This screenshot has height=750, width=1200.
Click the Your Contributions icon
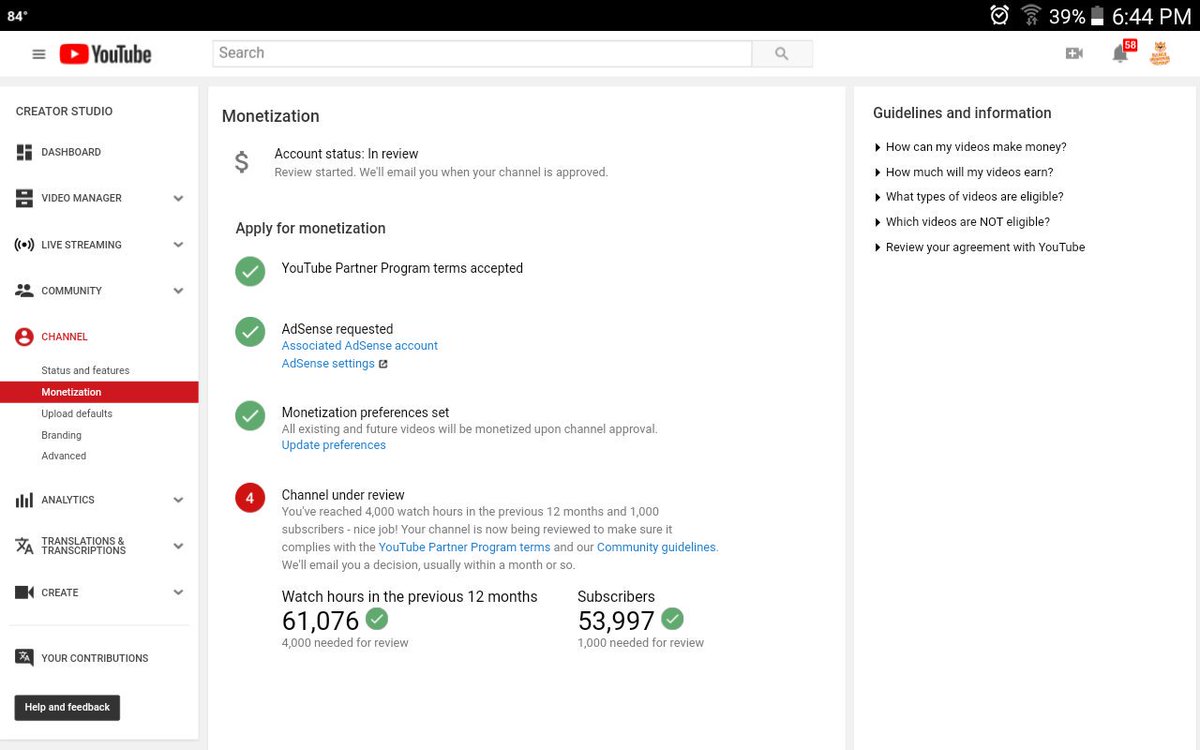click(x=24, y=658)
